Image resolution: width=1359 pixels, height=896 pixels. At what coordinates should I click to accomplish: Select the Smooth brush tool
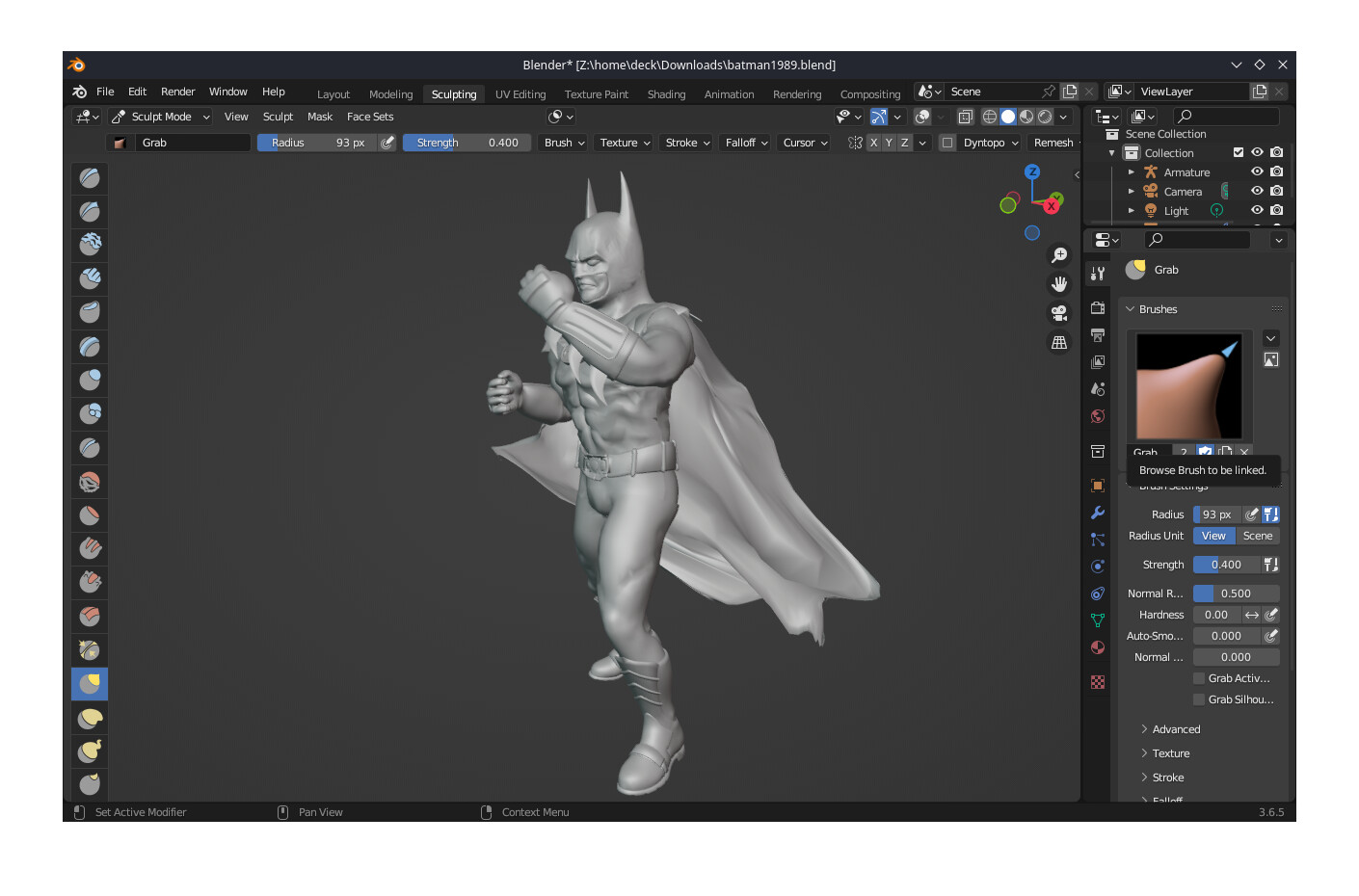(90, 481)
